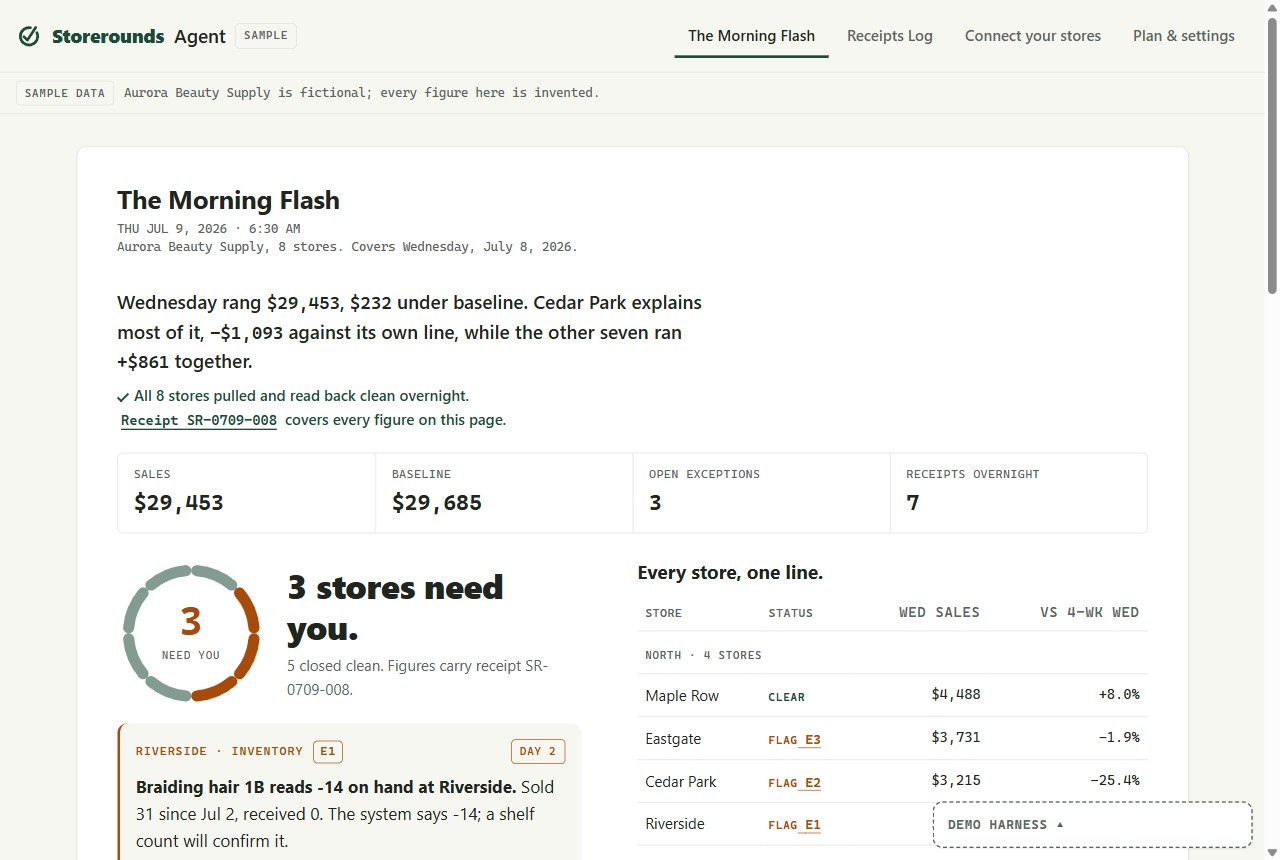Image resolution: width=1280 pixels, height=860 pixels.
Task: Click The Morning Flash page heading
Action: click(x=228, y=200)
